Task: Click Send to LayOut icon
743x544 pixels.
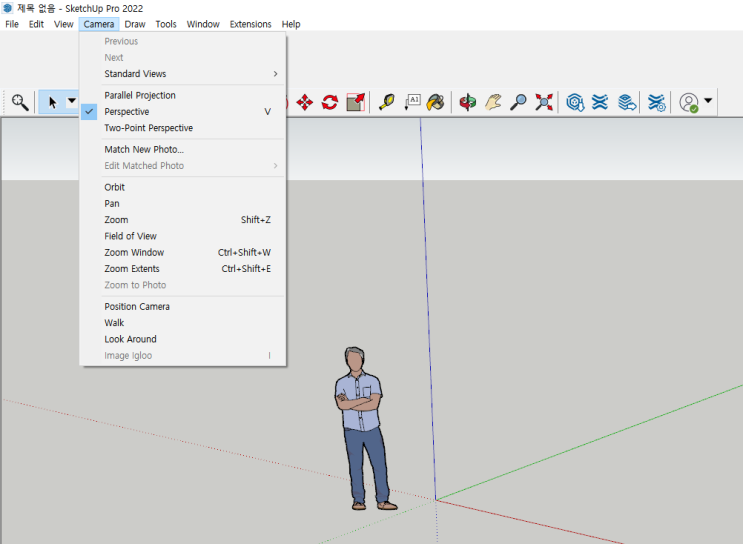Action: pyautogui.click(x=626, y=102)
